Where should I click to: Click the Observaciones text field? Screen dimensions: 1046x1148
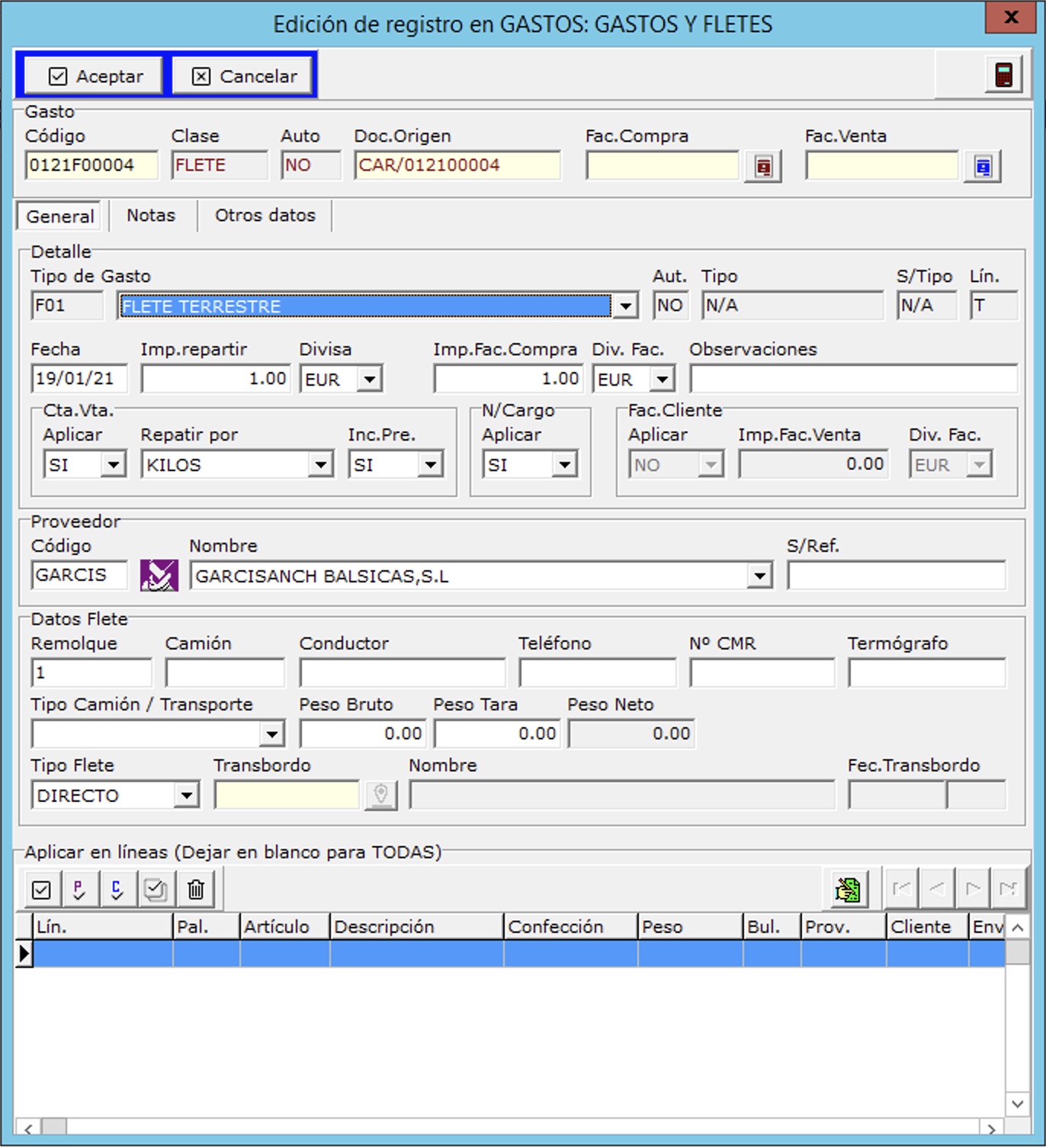[852, 379]
